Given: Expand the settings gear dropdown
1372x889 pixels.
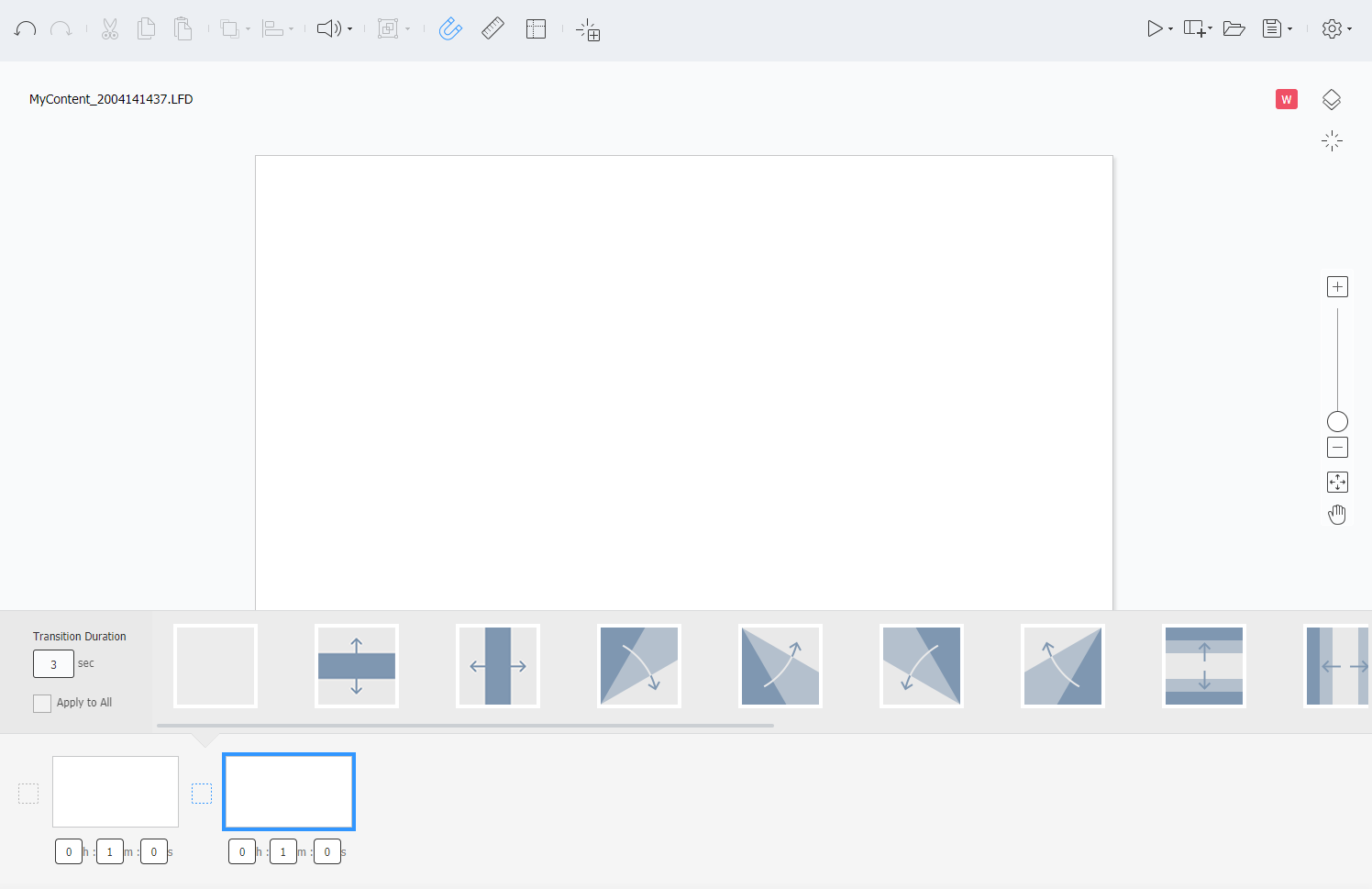Looking at the screenshot, I should point(1349,29).
